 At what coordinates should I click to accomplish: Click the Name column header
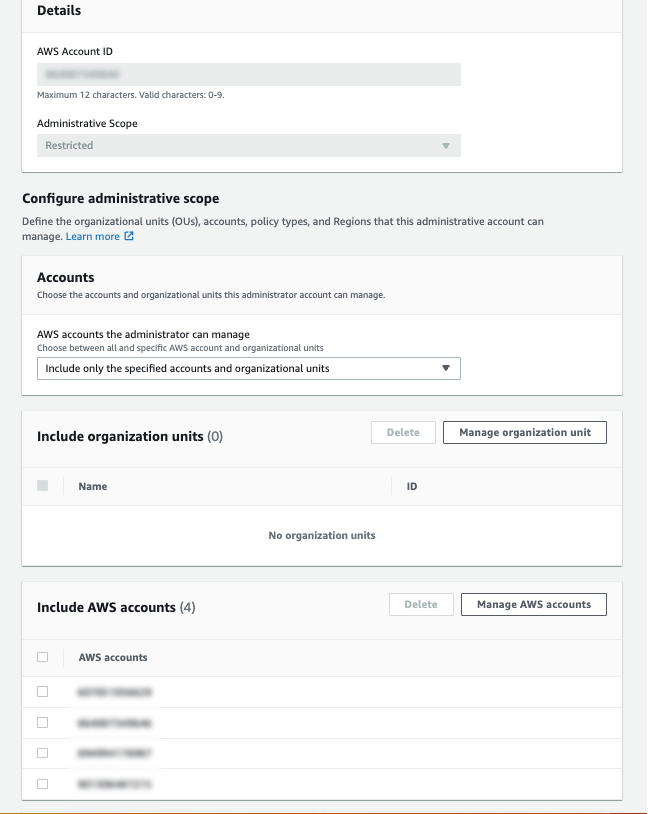pos(93,486)
